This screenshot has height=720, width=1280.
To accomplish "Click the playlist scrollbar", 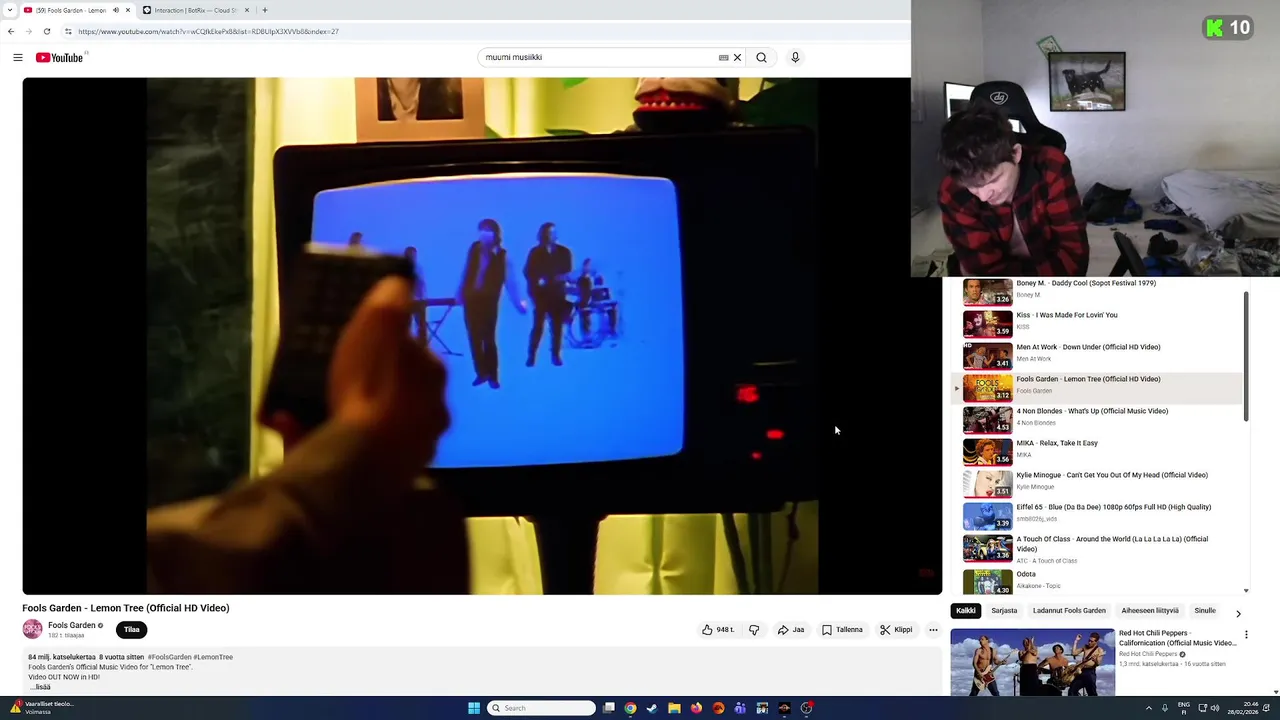I will (x=1246, y=356).
